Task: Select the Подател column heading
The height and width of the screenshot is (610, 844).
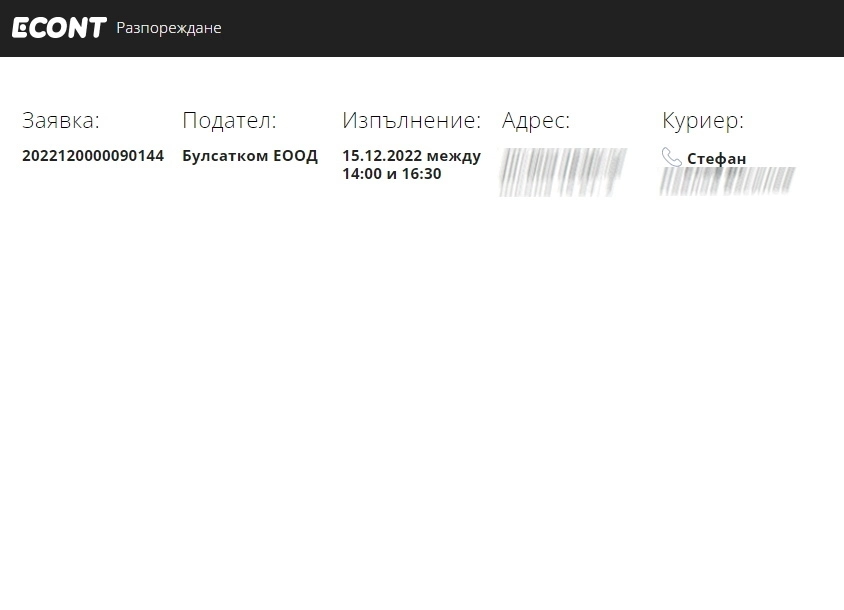Action: 229,121
